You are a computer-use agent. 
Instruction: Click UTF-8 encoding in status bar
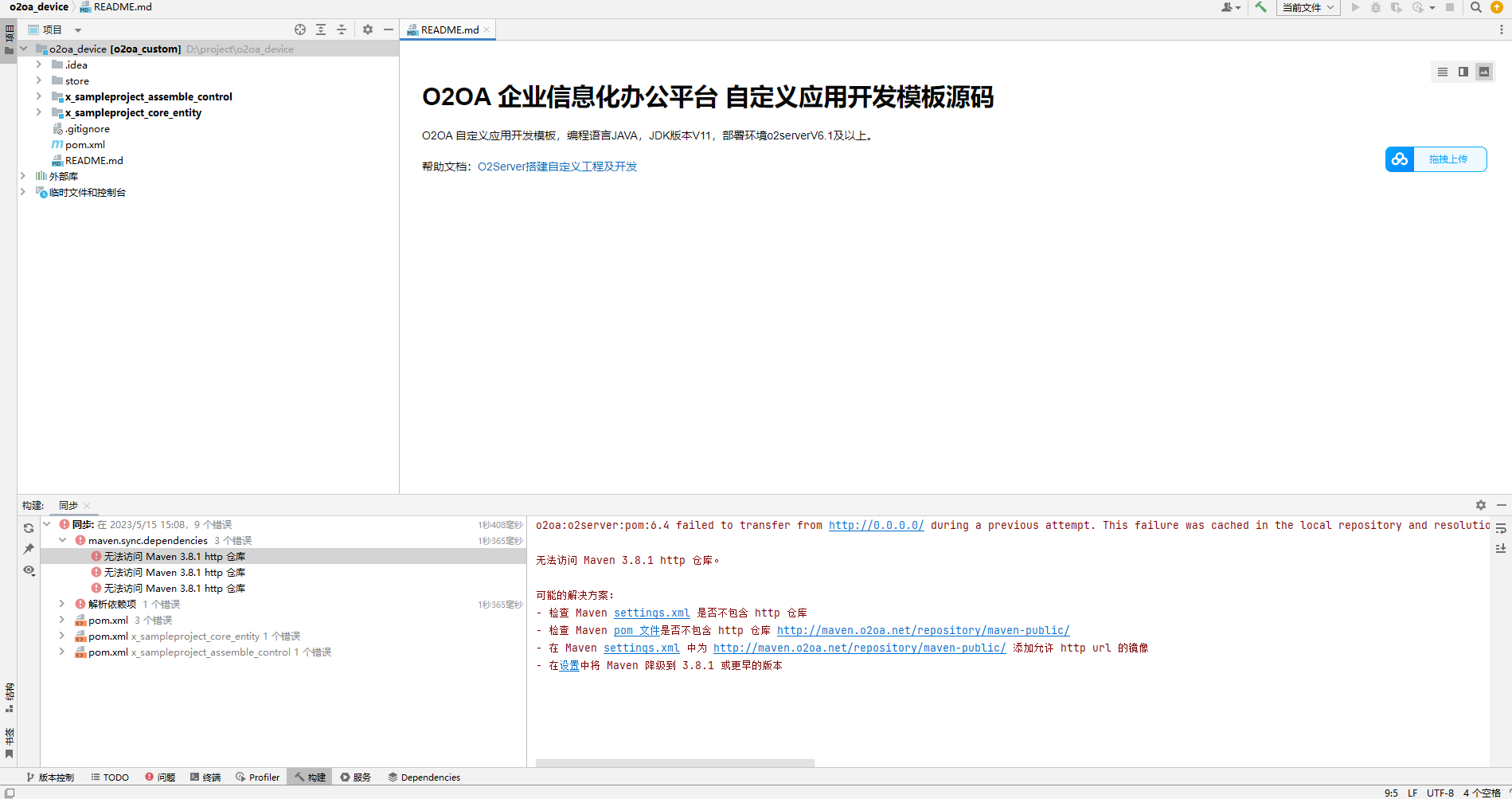[x=1440, y=793]
